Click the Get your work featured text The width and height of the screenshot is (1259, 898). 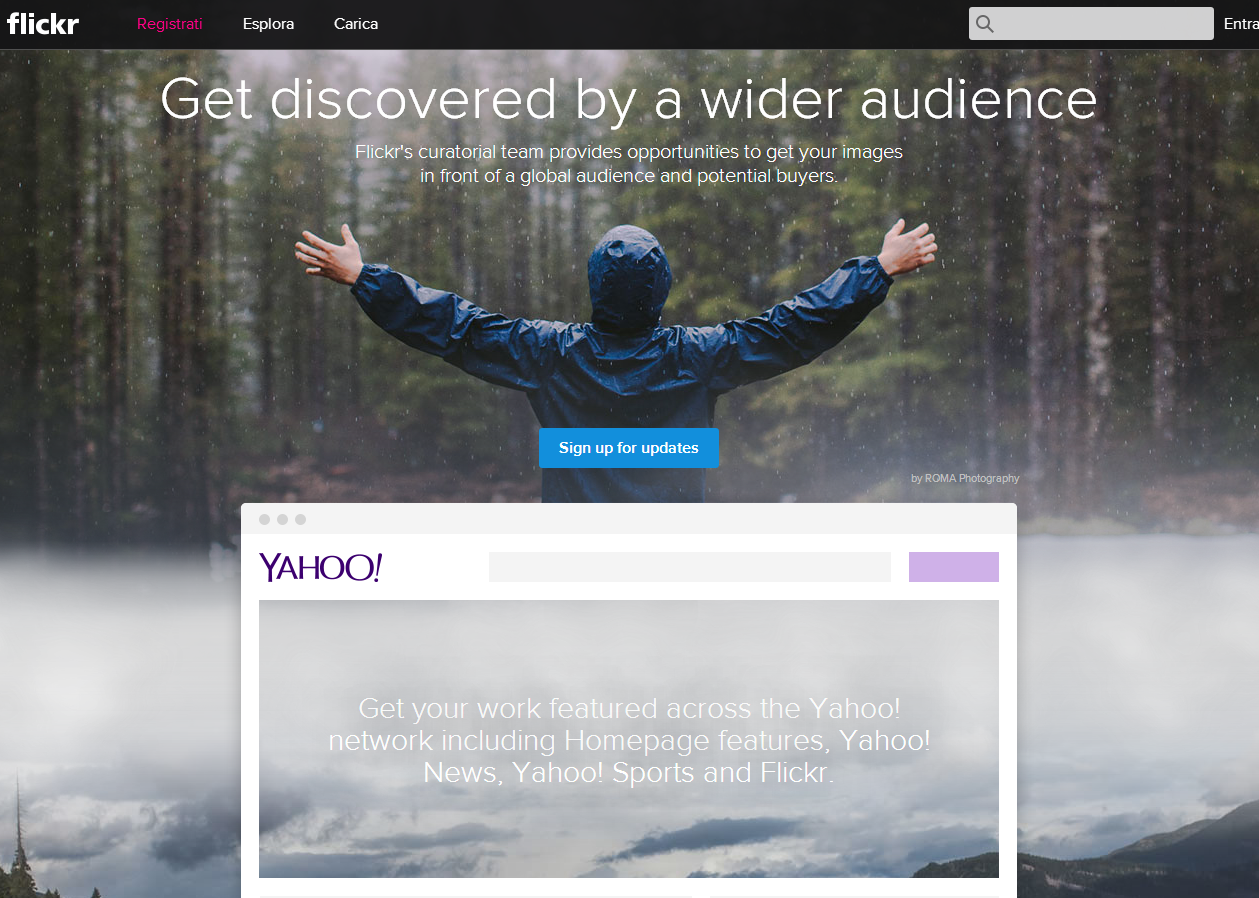tap(629, 741)
